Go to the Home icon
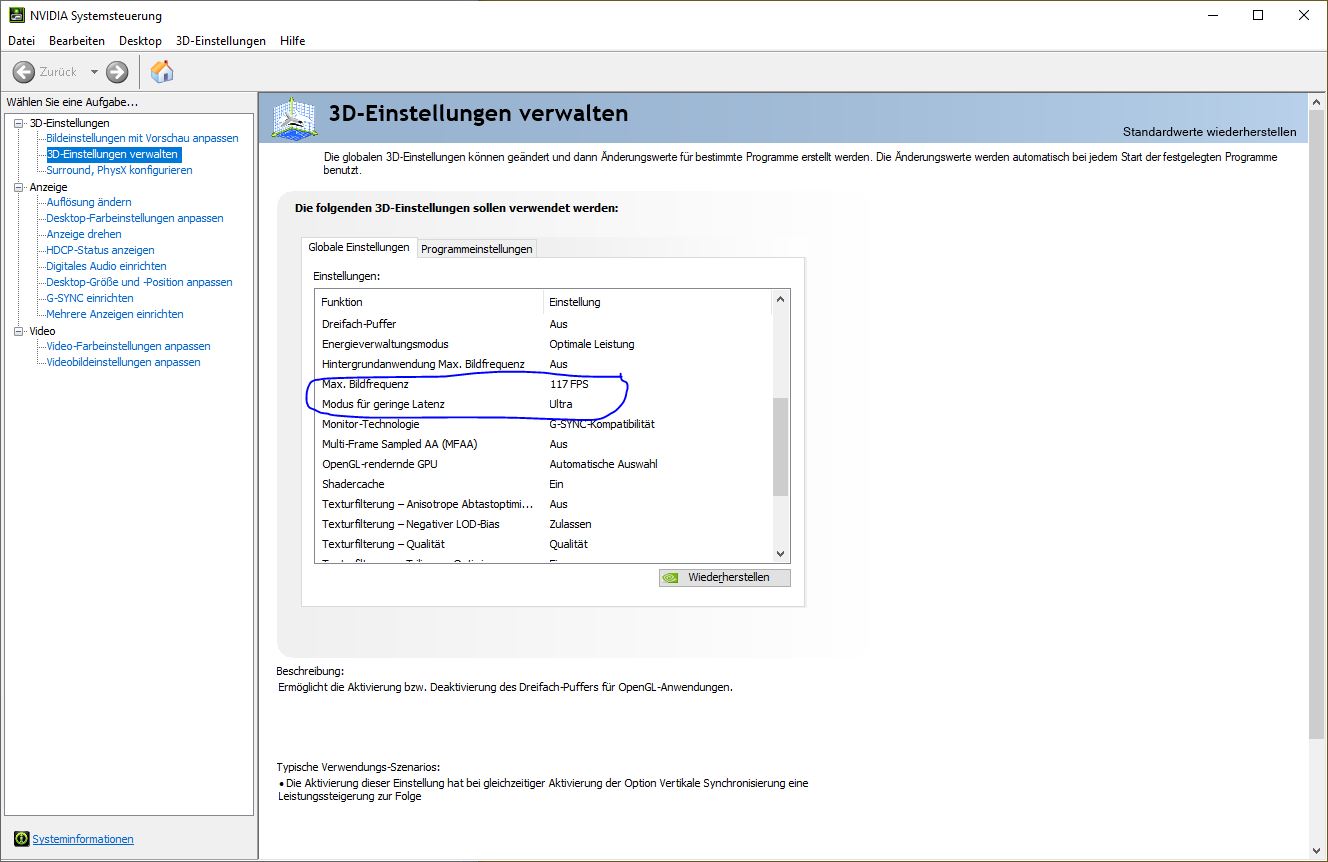The width and height of the screenshot is (1328, 862). tap(162, 71)
